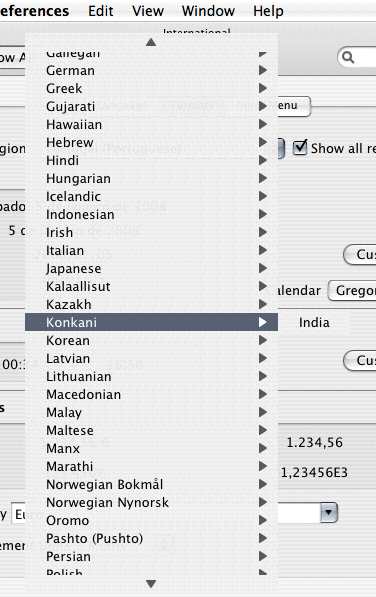Click the Customize button beside the dates
Screen dimensions: 376x597
click(x=360, y=254)
